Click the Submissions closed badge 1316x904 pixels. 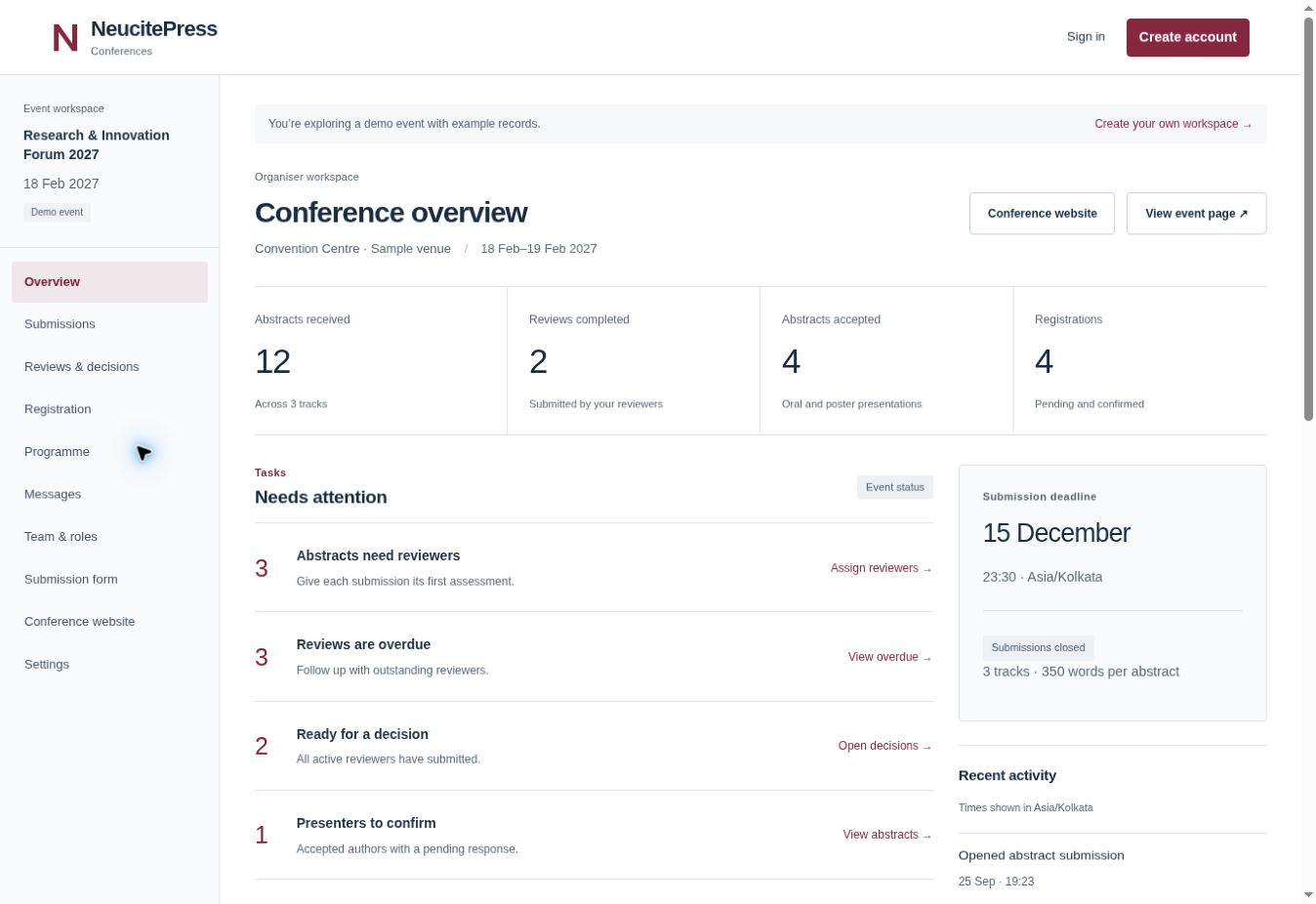point(1038,647)
